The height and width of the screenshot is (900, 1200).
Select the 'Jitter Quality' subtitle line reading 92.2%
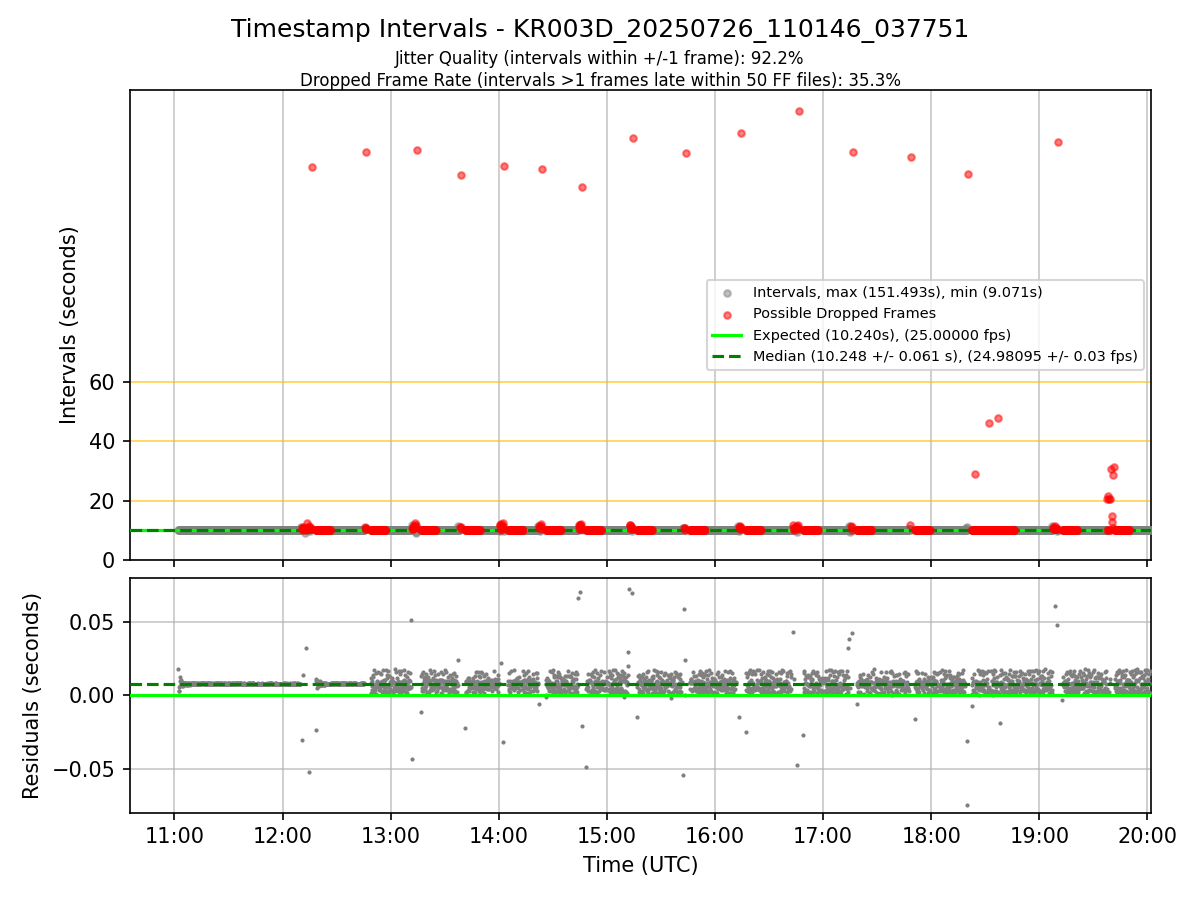[x=600, y=58]
